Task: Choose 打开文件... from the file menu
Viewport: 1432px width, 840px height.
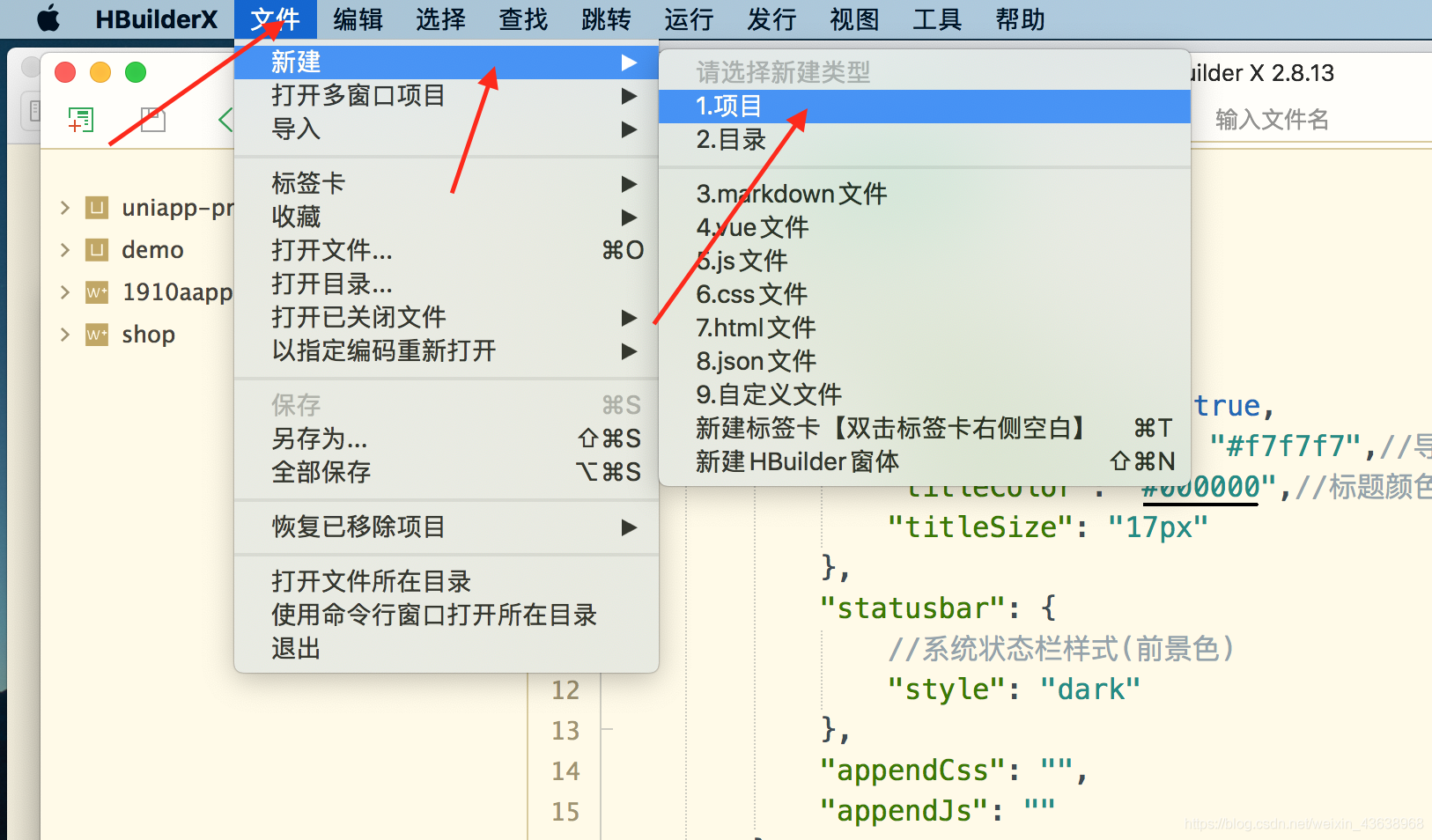Action: (447, 250)
